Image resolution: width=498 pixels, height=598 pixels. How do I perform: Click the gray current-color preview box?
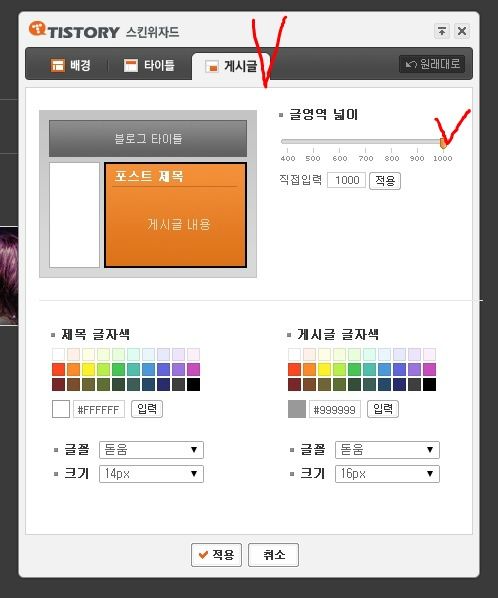click(x=297, y=409)
